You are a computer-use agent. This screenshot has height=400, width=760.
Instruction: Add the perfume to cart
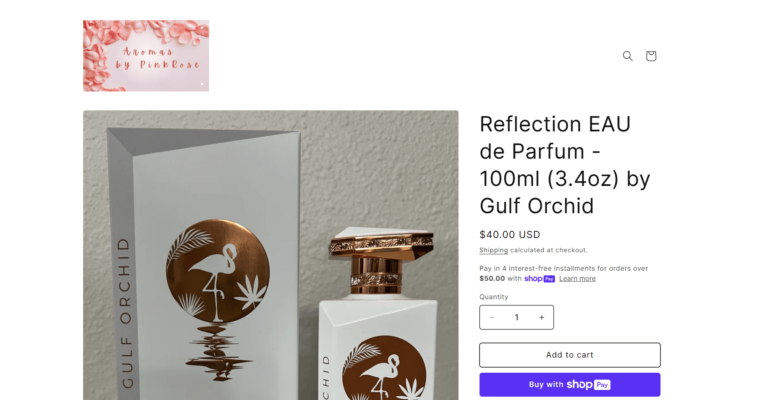pos(570,355)
